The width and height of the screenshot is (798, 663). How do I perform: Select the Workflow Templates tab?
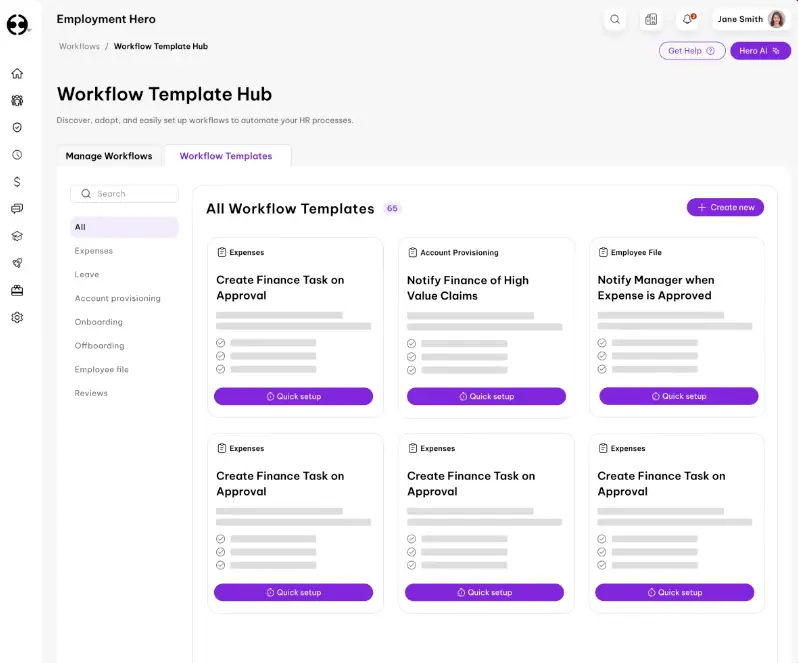point(226,156)
